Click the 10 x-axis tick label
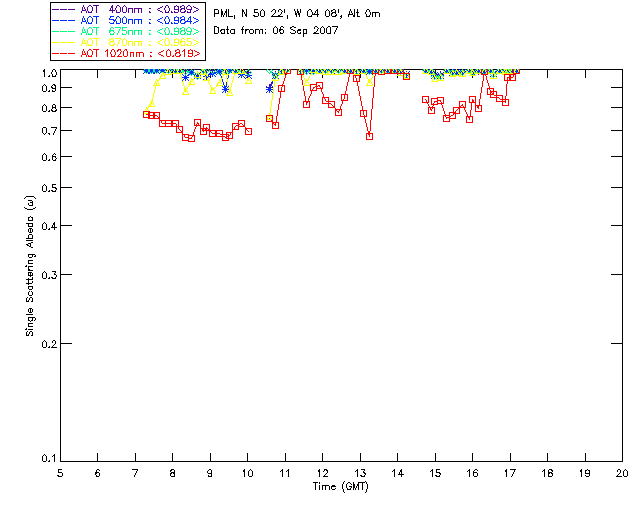 click(247, 473)
